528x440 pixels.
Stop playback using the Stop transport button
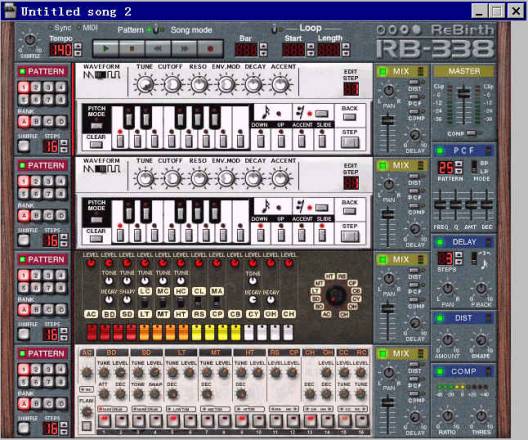(132, 48)
